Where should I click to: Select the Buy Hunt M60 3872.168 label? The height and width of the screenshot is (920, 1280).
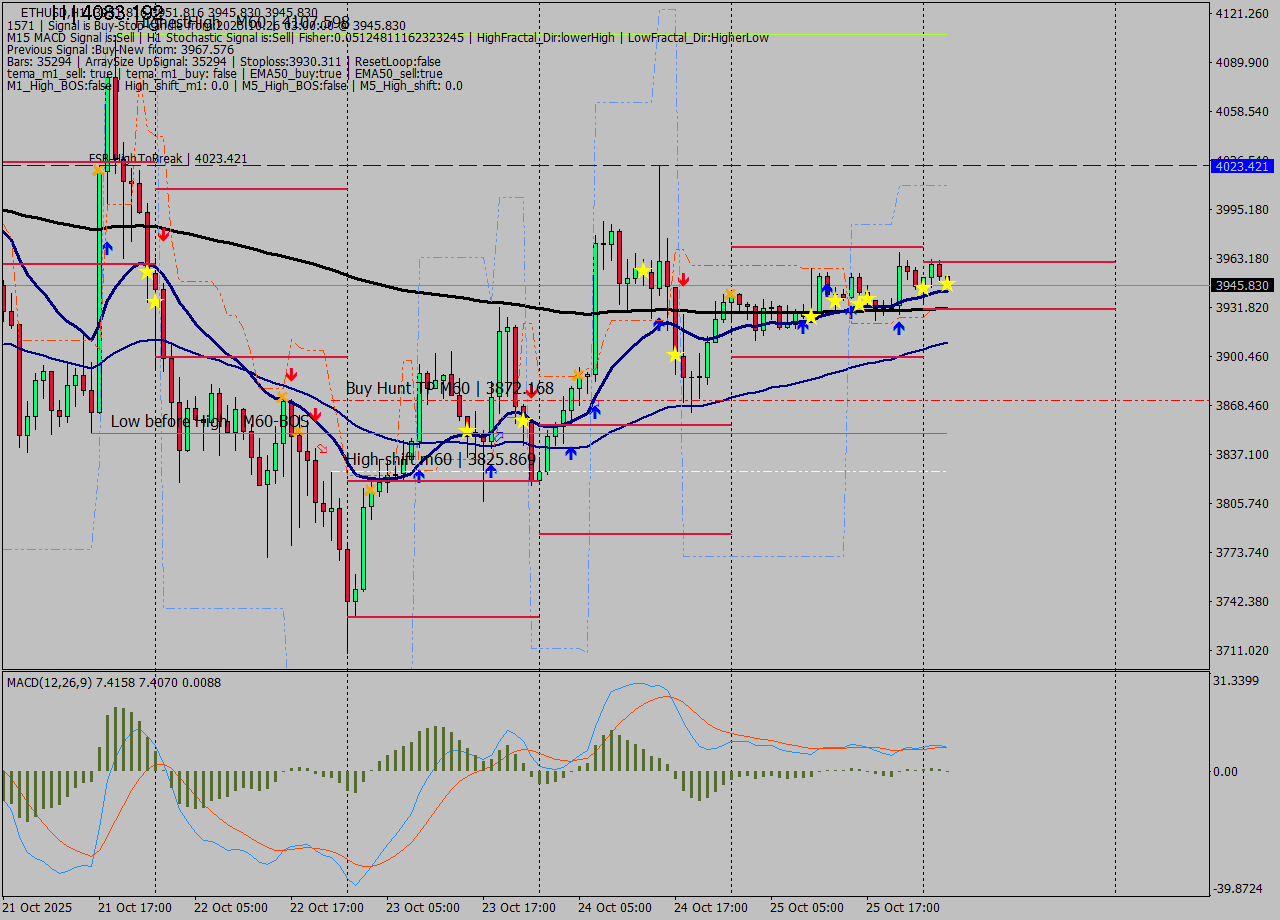pyautogui.click(x=449, y=388)
